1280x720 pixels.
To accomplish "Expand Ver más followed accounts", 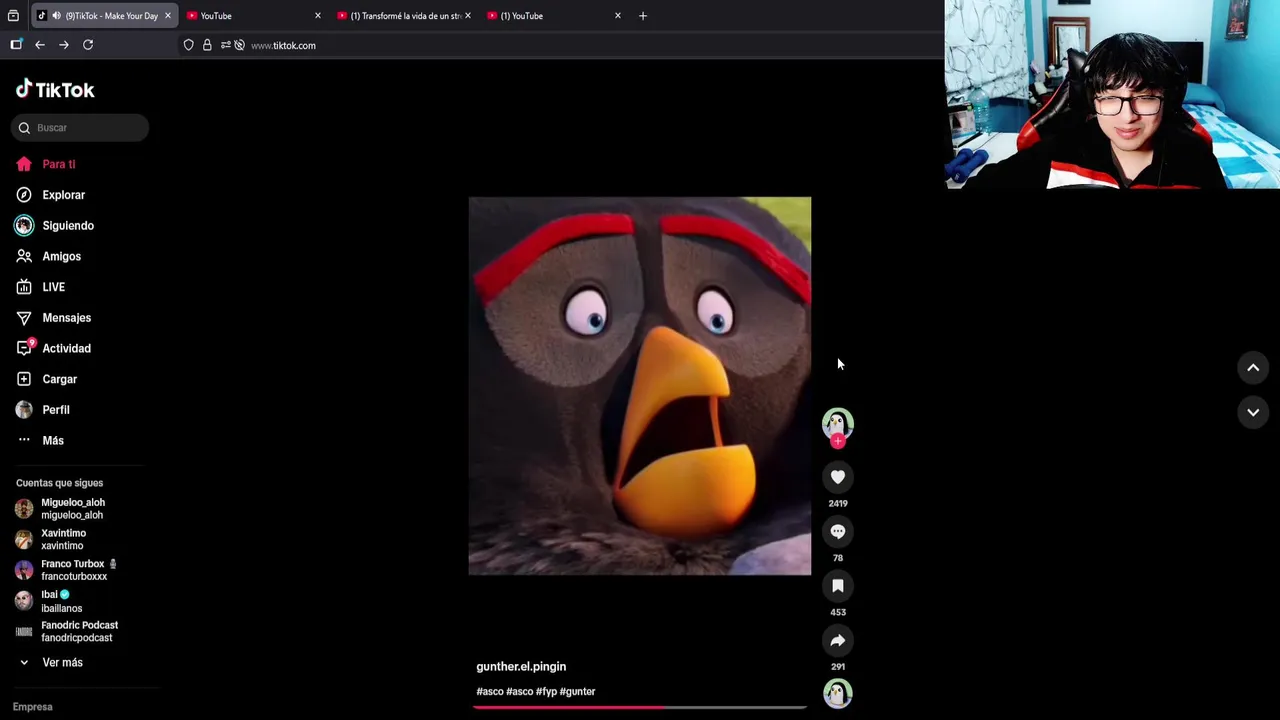I will 50,663.
